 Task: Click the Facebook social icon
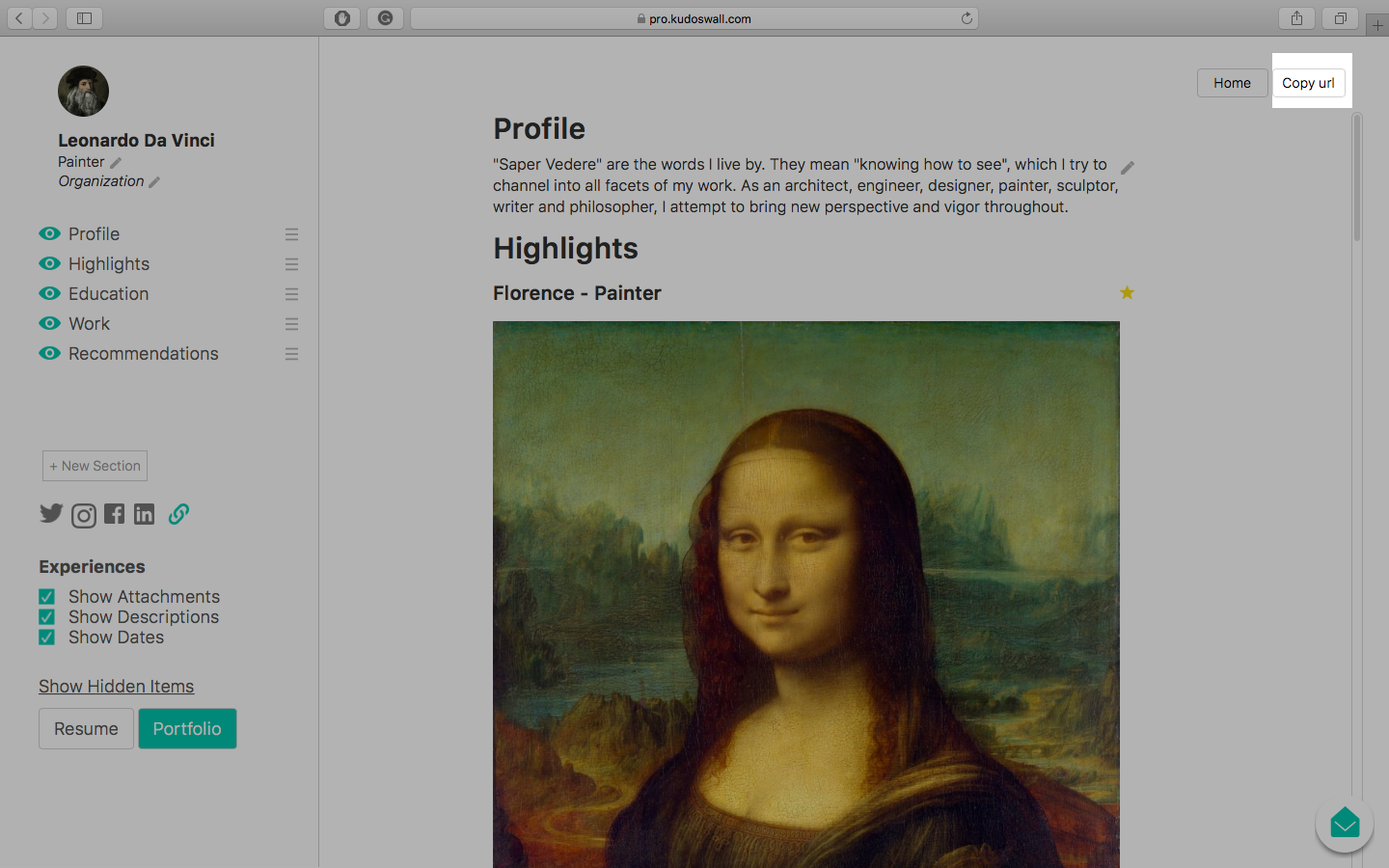(114, 514)
